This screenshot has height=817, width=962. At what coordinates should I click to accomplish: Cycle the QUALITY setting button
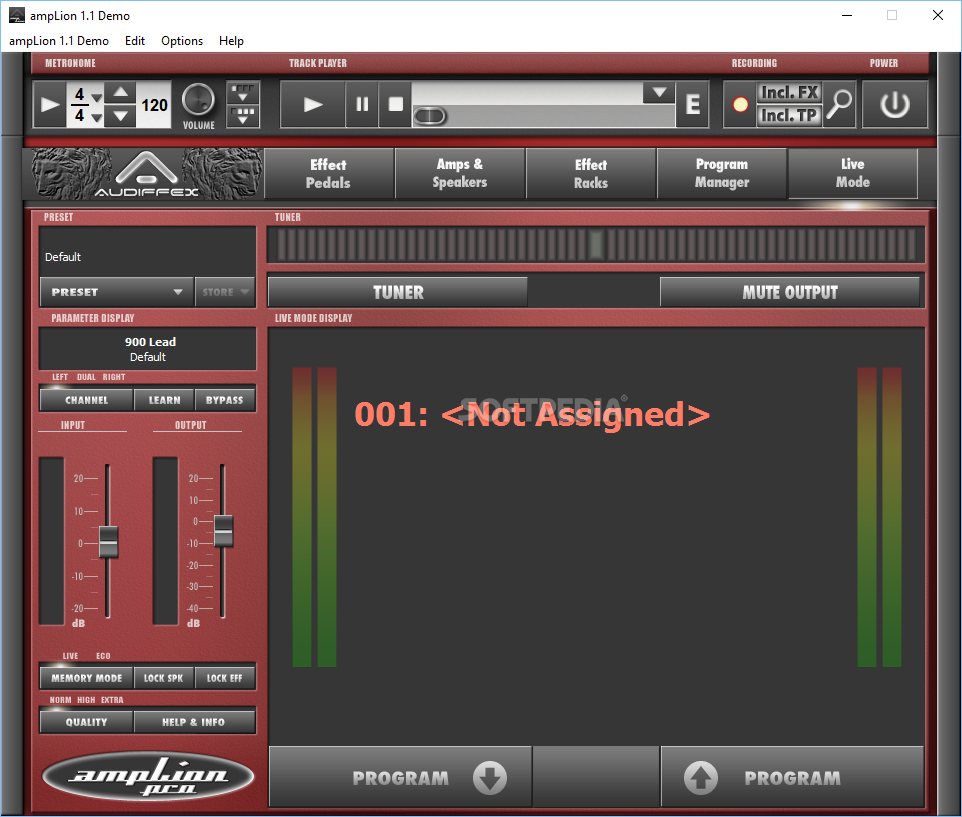coord(87,722)
